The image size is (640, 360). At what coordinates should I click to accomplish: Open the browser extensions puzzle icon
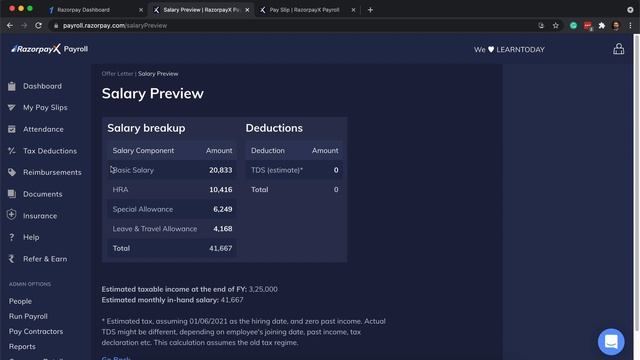tap(602, 25)
